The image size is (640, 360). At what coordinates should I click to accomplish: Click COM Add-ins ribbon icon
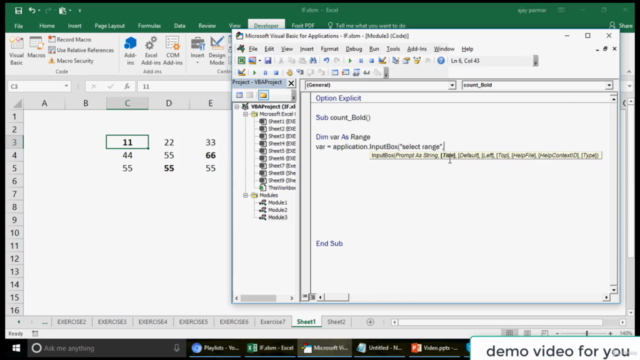[x=172, y=51]
